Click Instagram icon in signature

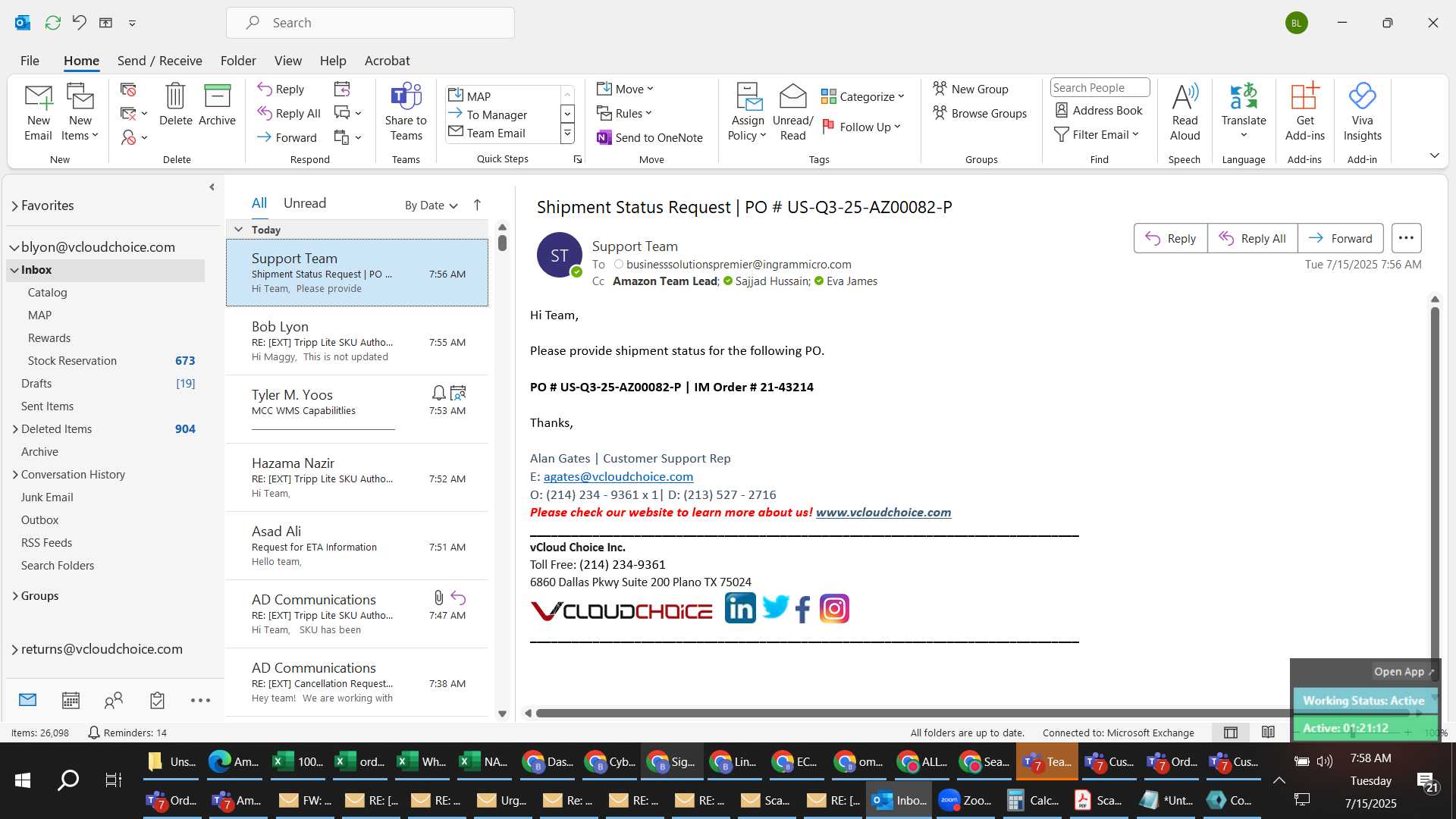[834, 609]
